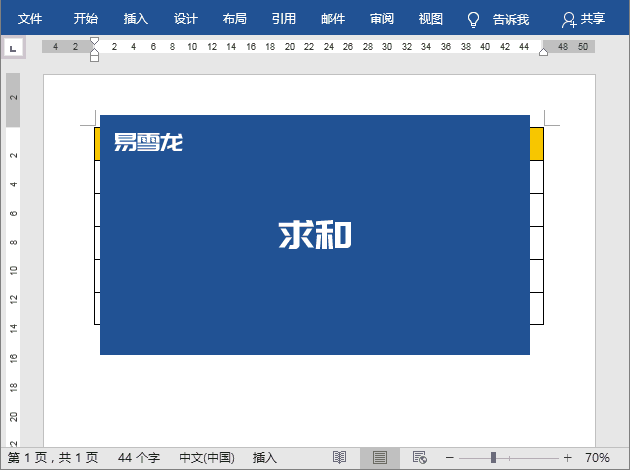
Task: Click the 易雪龙 logo text
Action: coord(148,142)
